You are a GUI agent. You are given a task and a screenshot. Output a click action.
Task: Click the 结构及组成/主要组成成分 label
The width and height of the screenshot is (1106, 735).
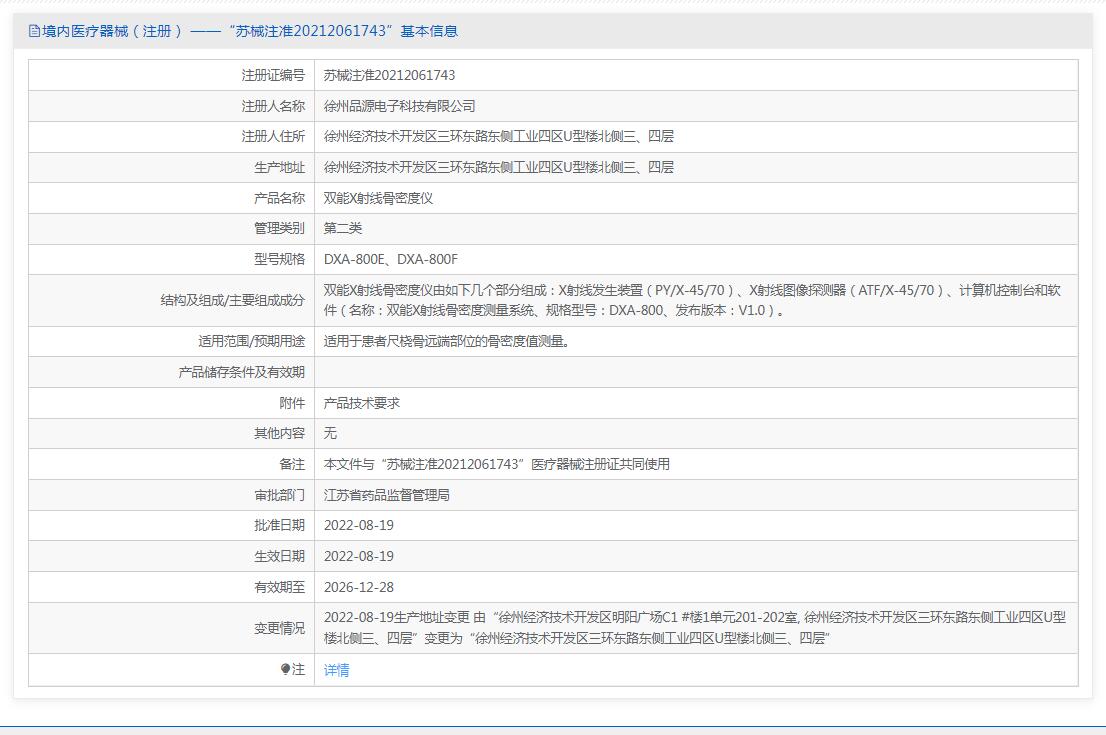click(x=233, y=300)
